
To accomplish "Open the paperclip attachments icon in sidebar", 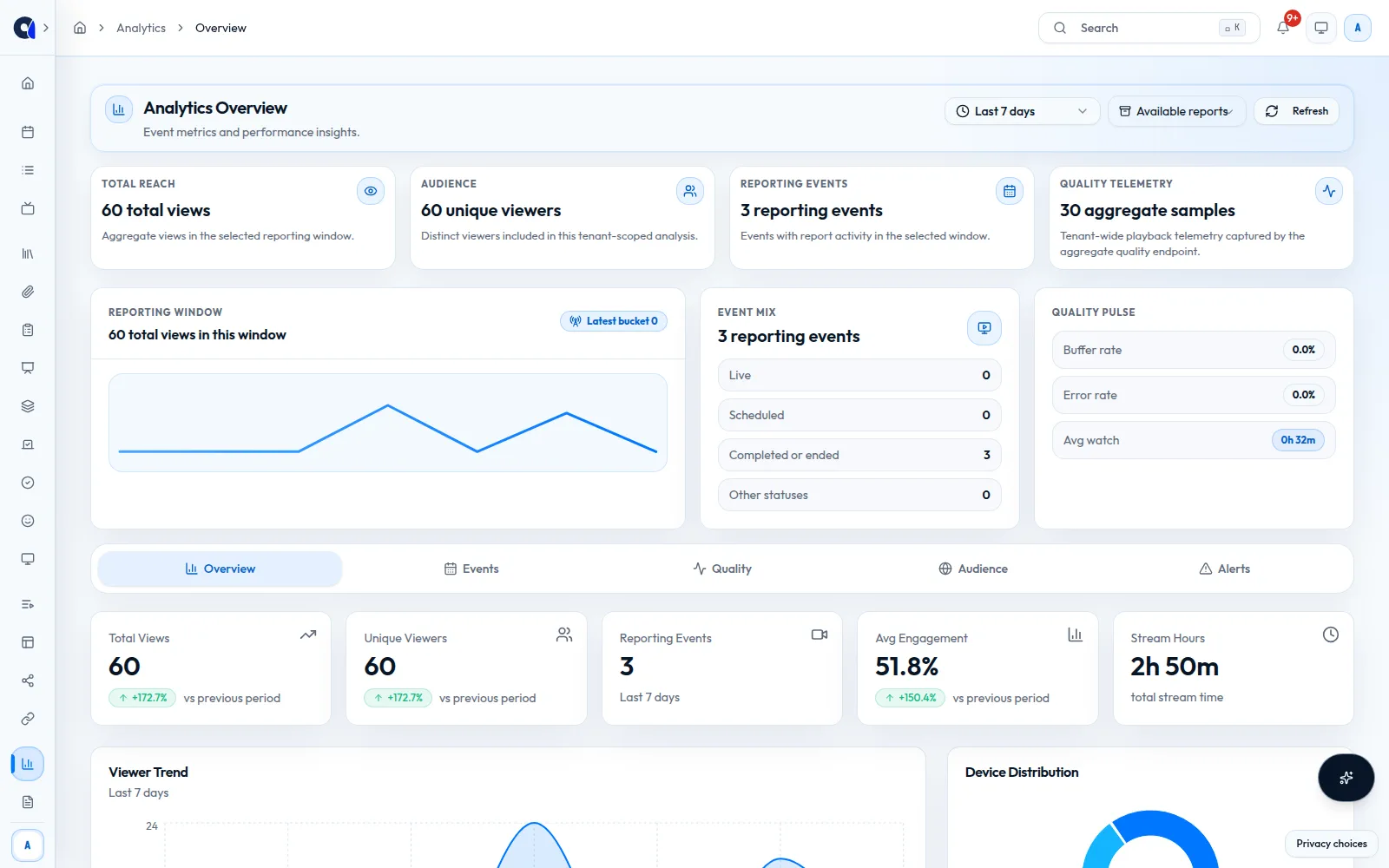I will coord(28,292).
